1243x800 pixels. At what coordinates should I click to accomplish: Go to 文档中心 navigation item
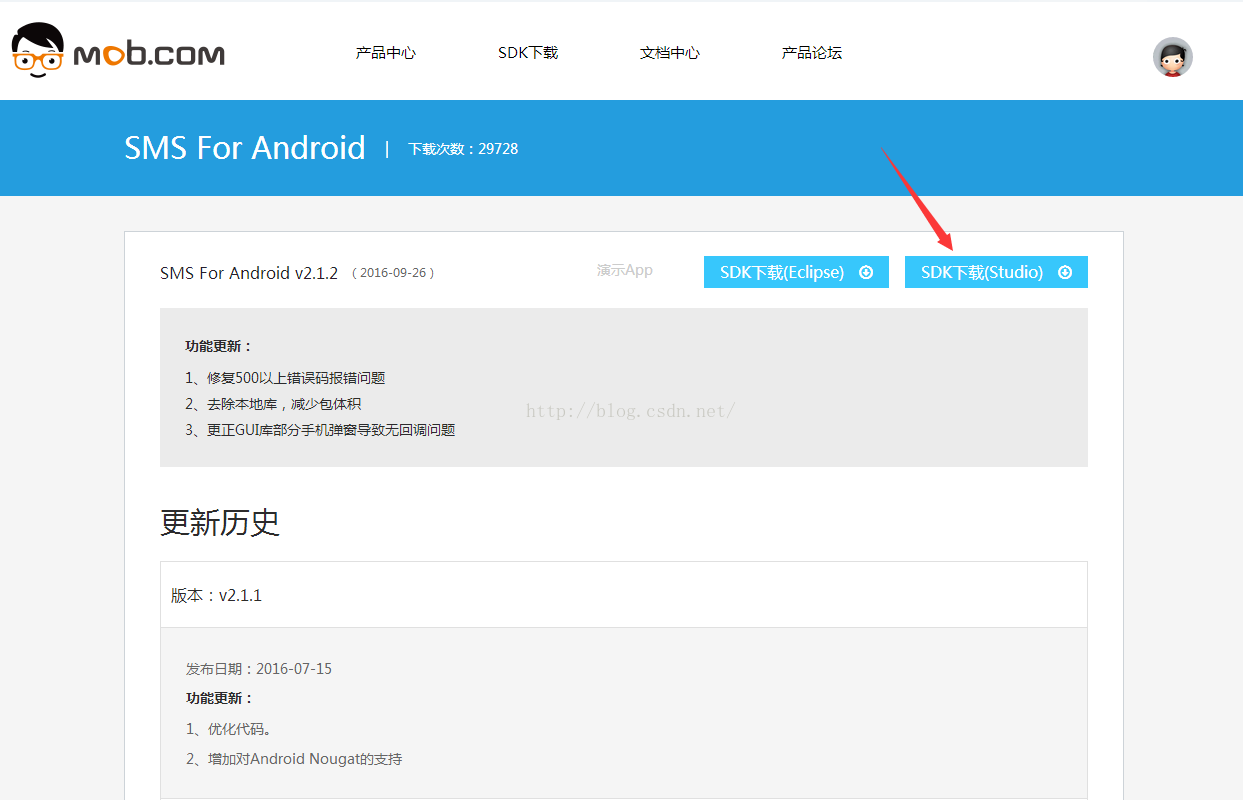670,53
